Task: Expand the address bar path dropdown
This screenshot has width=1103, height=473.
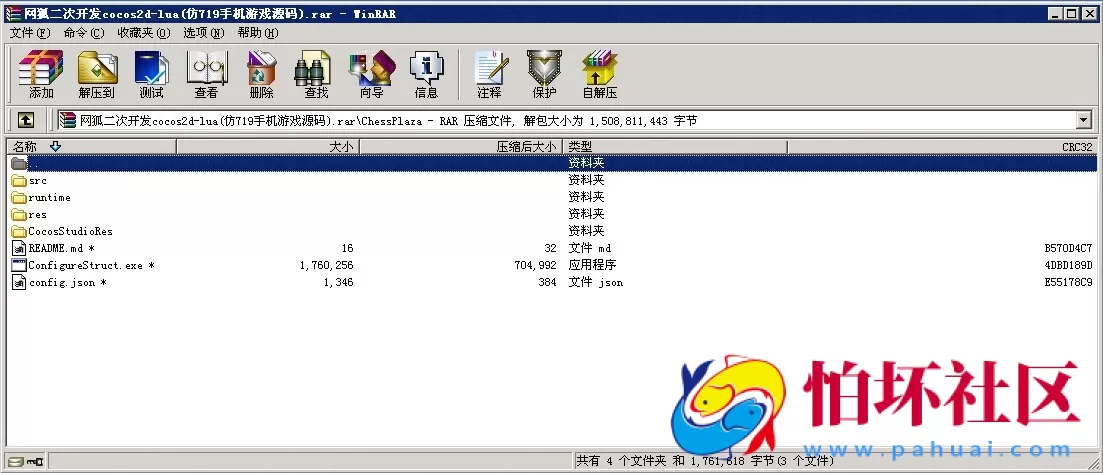Action: point(1083,120)
